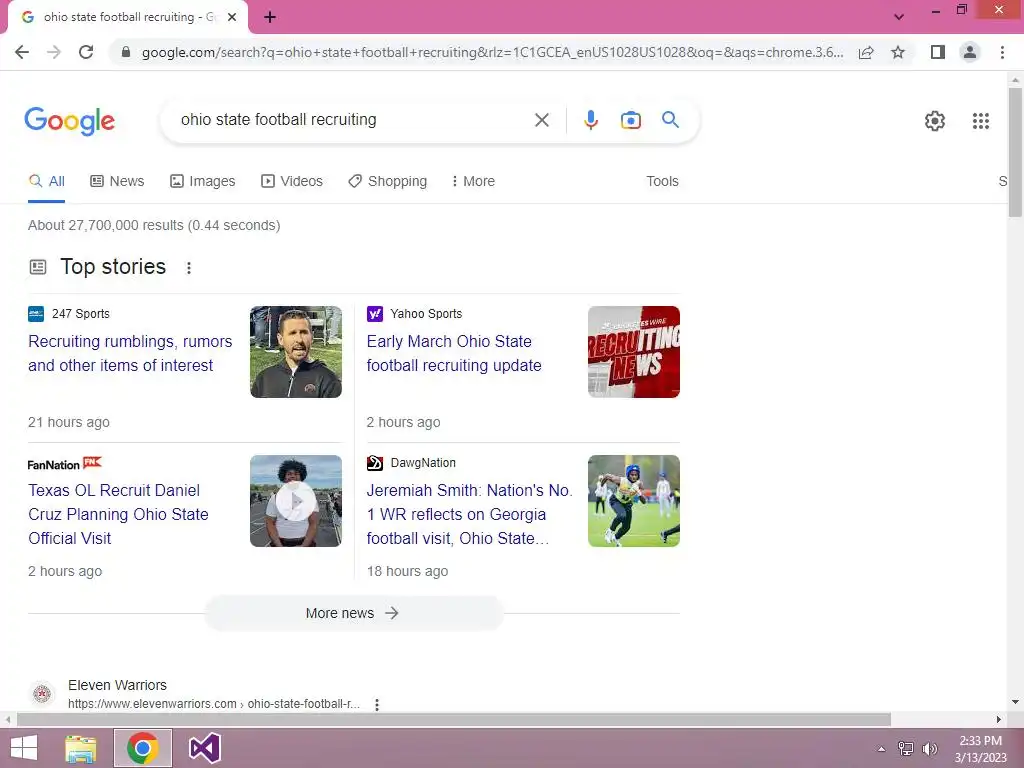Start search by voice microphone
The width and height of the screenshot is (1024, 768).
coord(590,120)
